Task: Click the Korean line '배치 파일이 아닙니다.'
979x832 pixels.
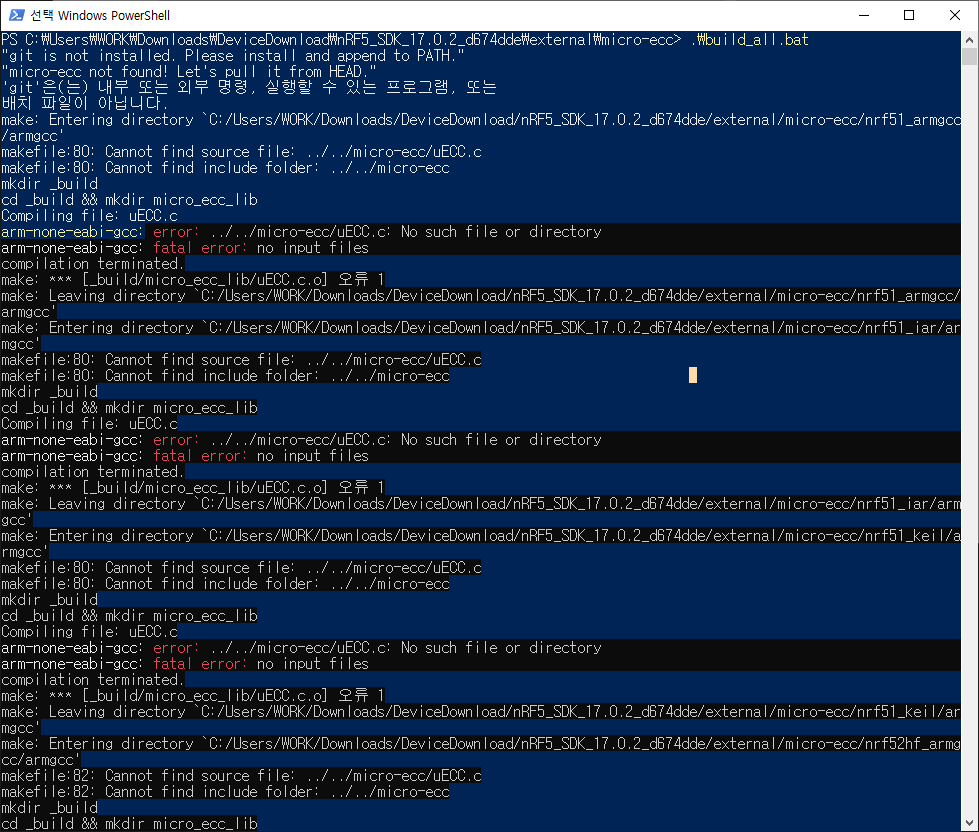Action: (x=84, y=104)
